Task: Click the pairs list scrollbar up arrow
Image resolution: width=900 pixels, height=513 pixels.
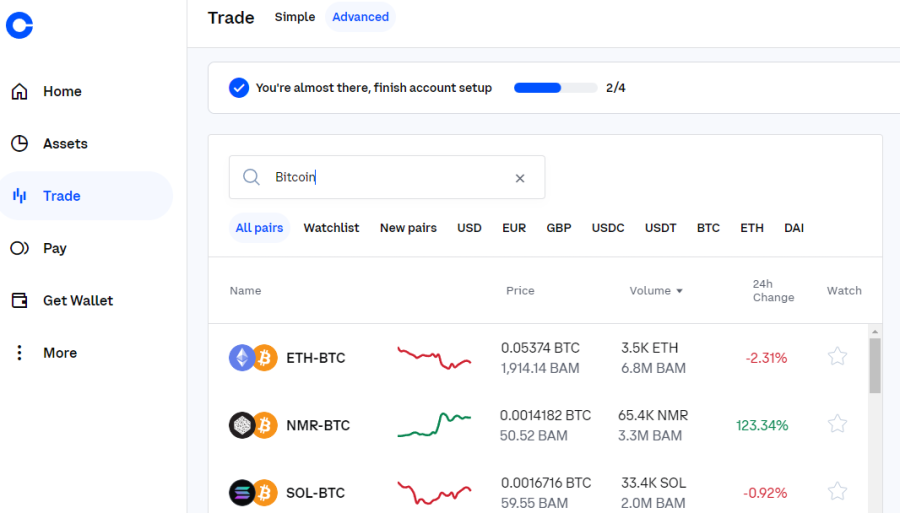Action: point(875,331)
